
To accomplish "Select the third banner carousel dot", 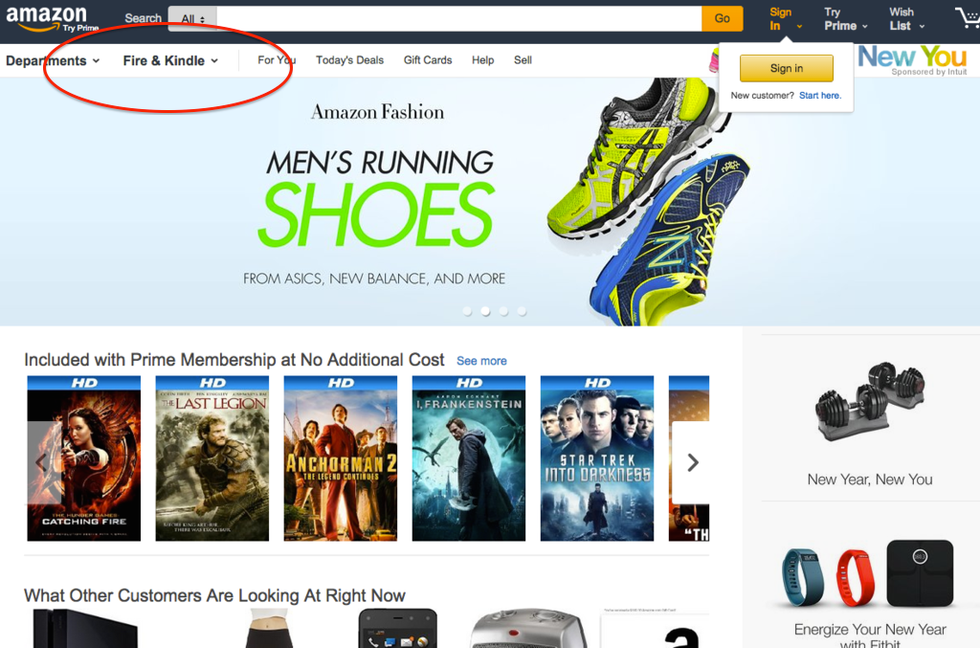I will (504, 311).
